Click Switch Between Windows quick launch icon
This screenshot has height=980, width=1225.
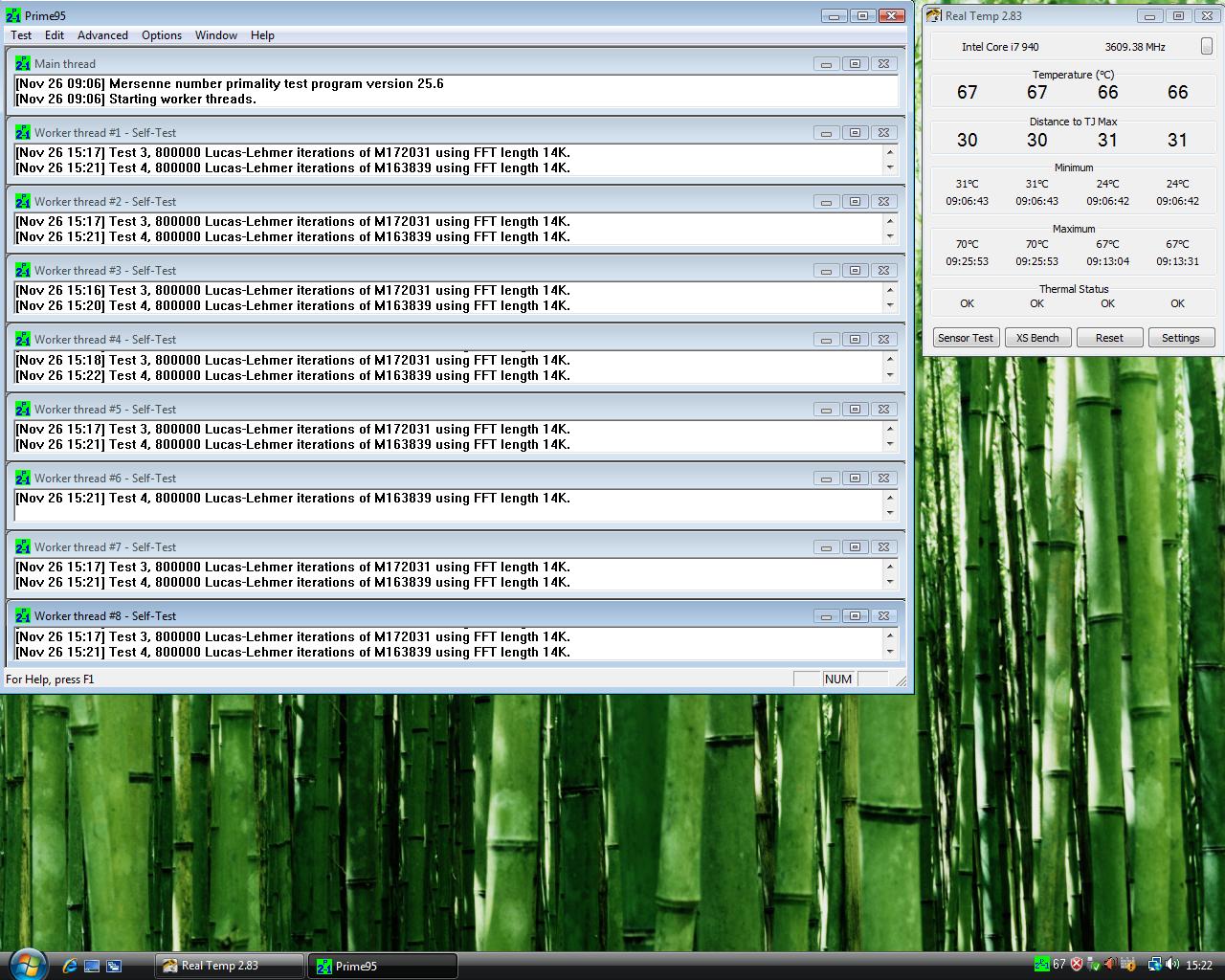pos(114,966)
